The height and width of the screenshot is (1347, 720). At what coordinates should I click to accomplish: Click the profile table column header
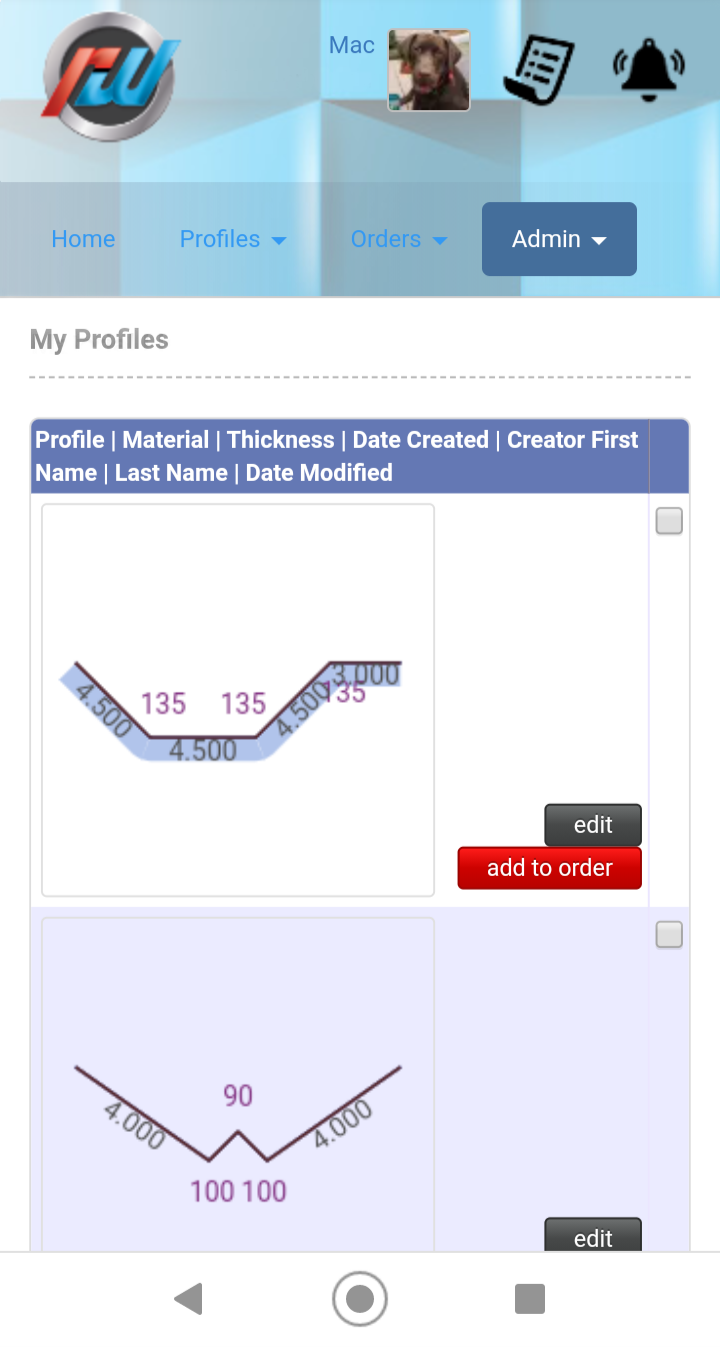click(340, 456)
